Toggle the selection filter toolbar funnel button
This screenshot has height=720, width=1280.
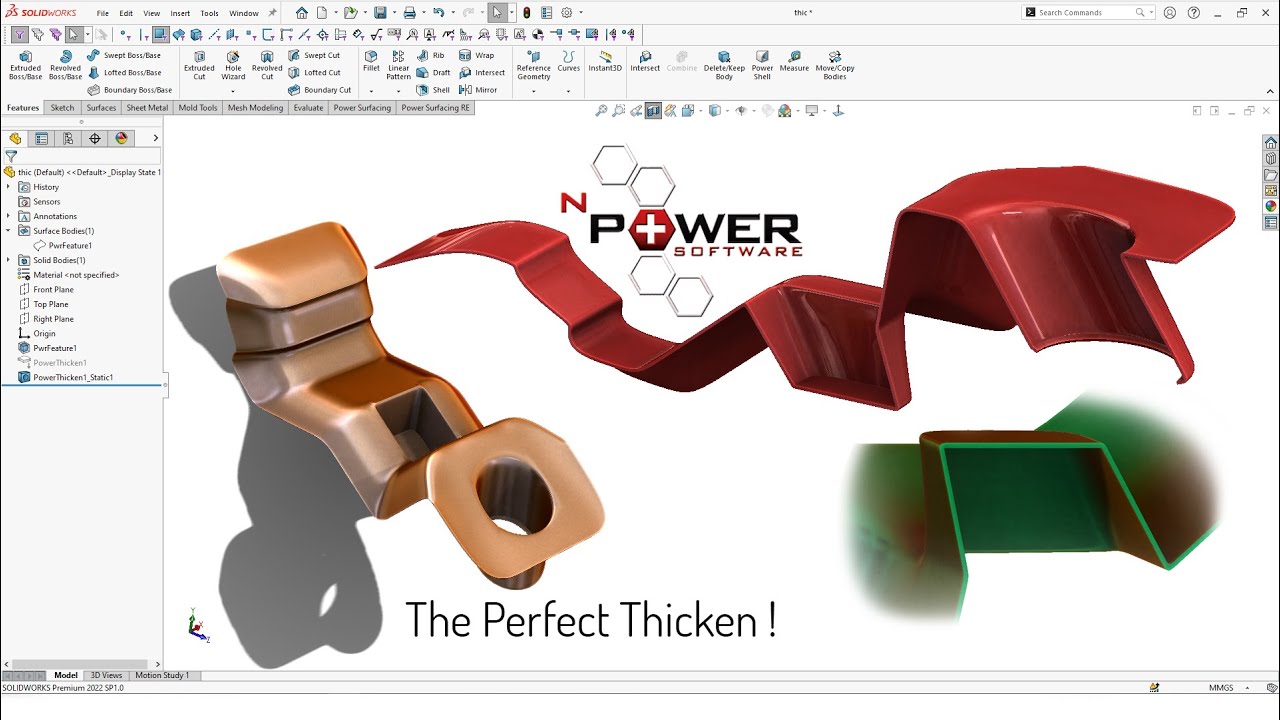tap(19, 35)
